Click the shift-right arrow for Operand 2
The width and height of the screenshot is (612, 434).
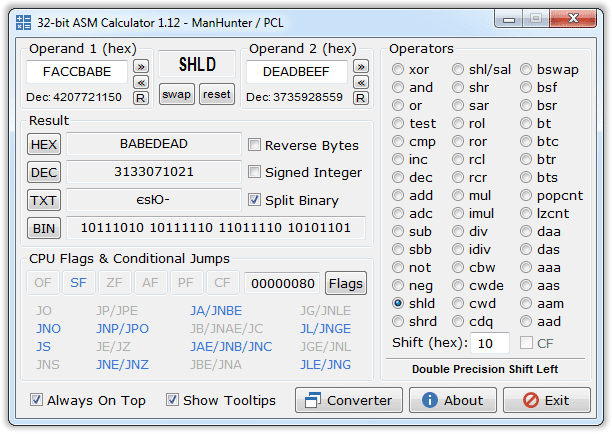tap(361, 66)
